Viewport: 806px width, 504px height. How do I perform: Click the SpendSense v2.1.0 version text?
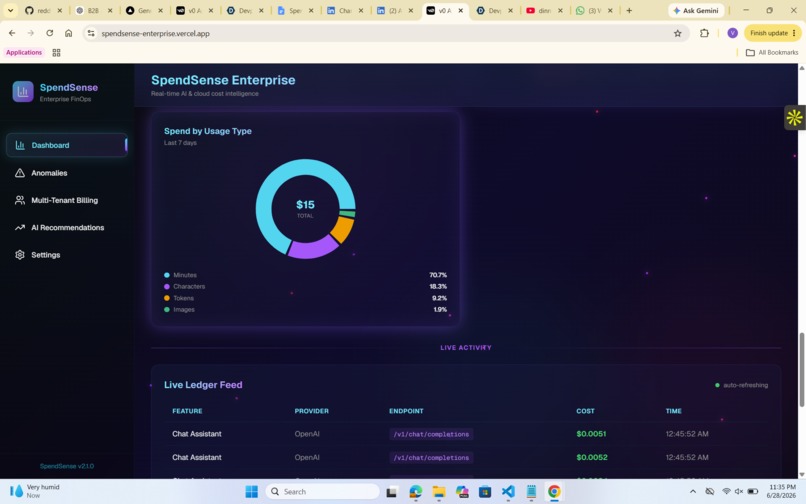pos(67,466)
